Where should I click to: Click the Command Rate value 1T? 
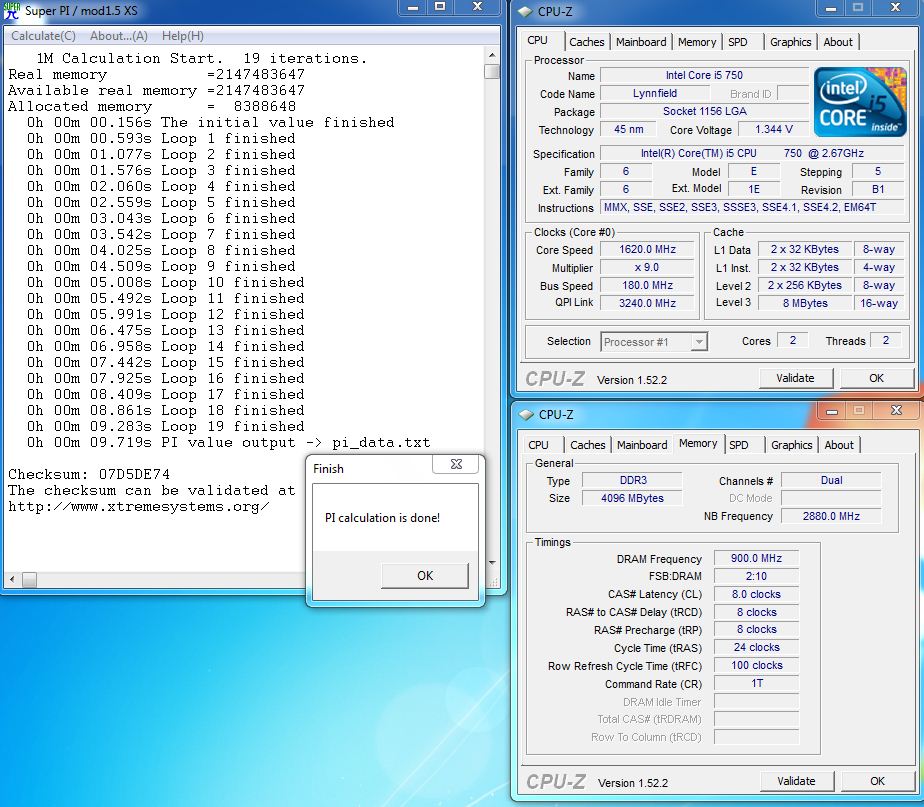756,683
